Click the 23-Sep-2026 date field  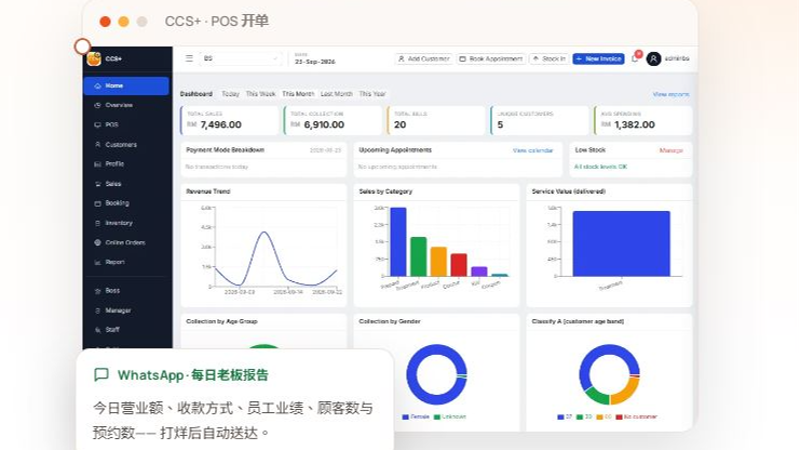(315, 61)
